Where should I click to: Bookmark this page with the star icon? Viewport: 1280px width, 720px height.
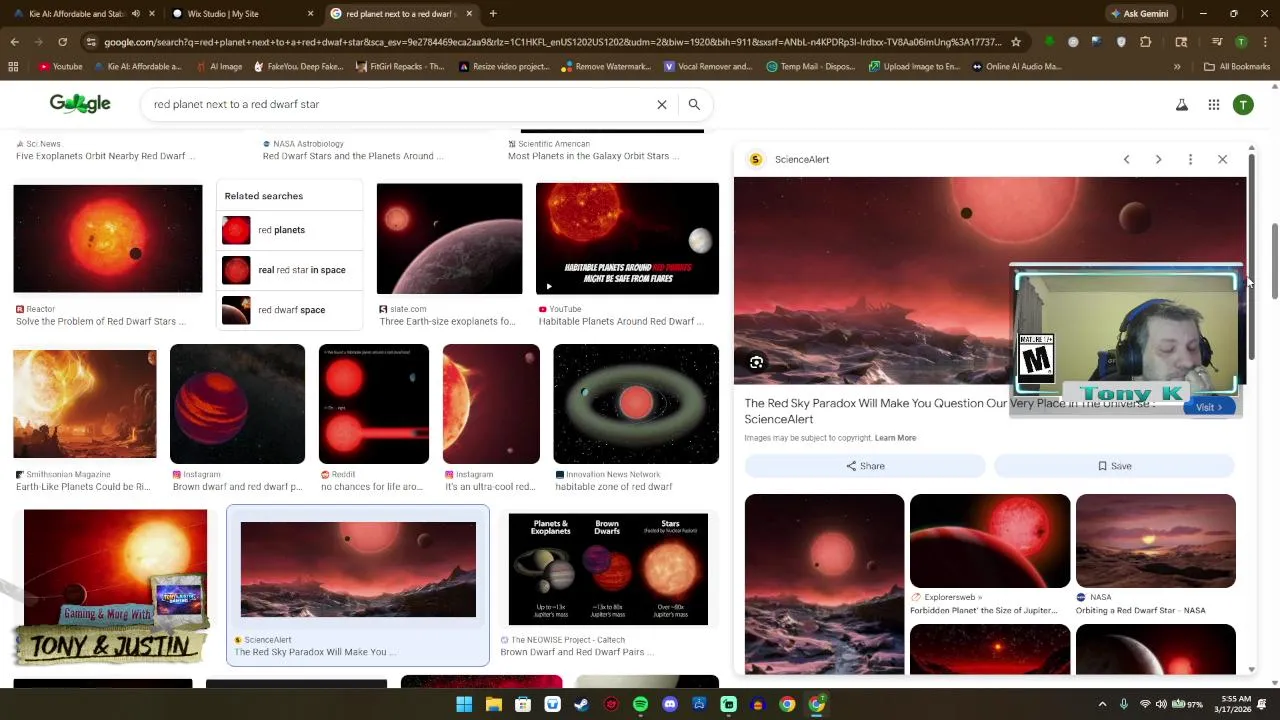coord(1016,42)
